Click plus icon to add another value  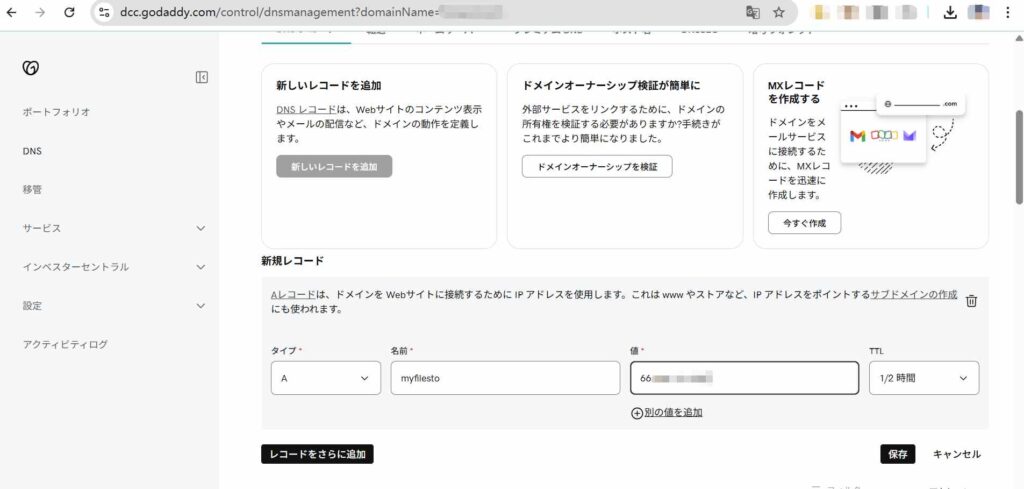click(637, 413)
